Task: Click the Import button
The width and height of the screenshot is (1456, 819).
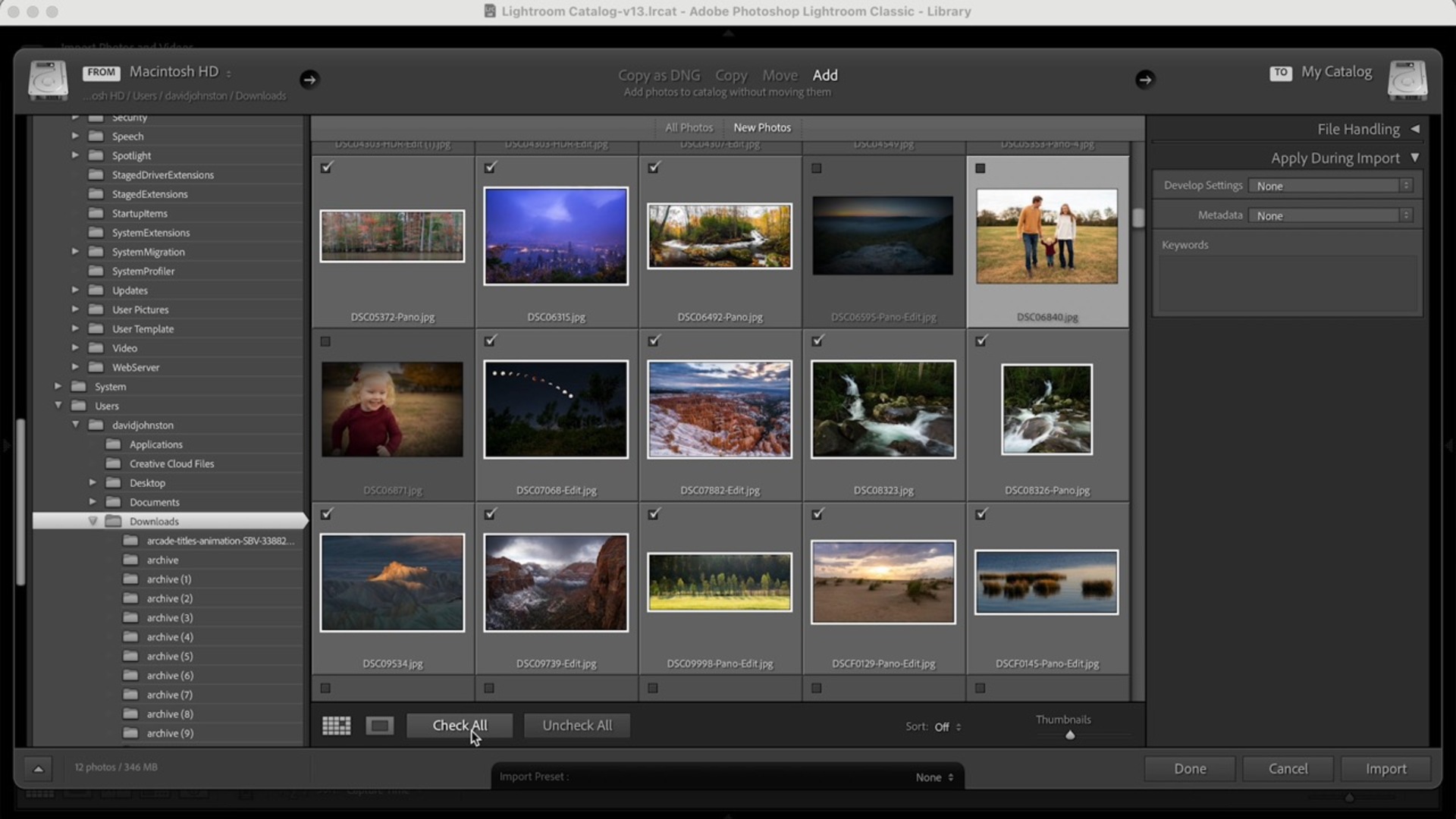Action: [1385, 769]
